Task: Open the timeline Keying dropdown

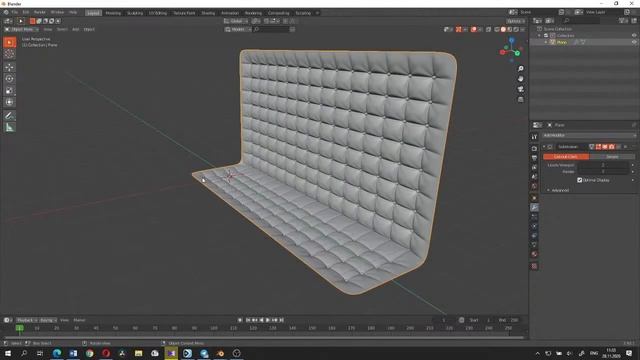Action: pyautogui.click(x=48, y=320)
